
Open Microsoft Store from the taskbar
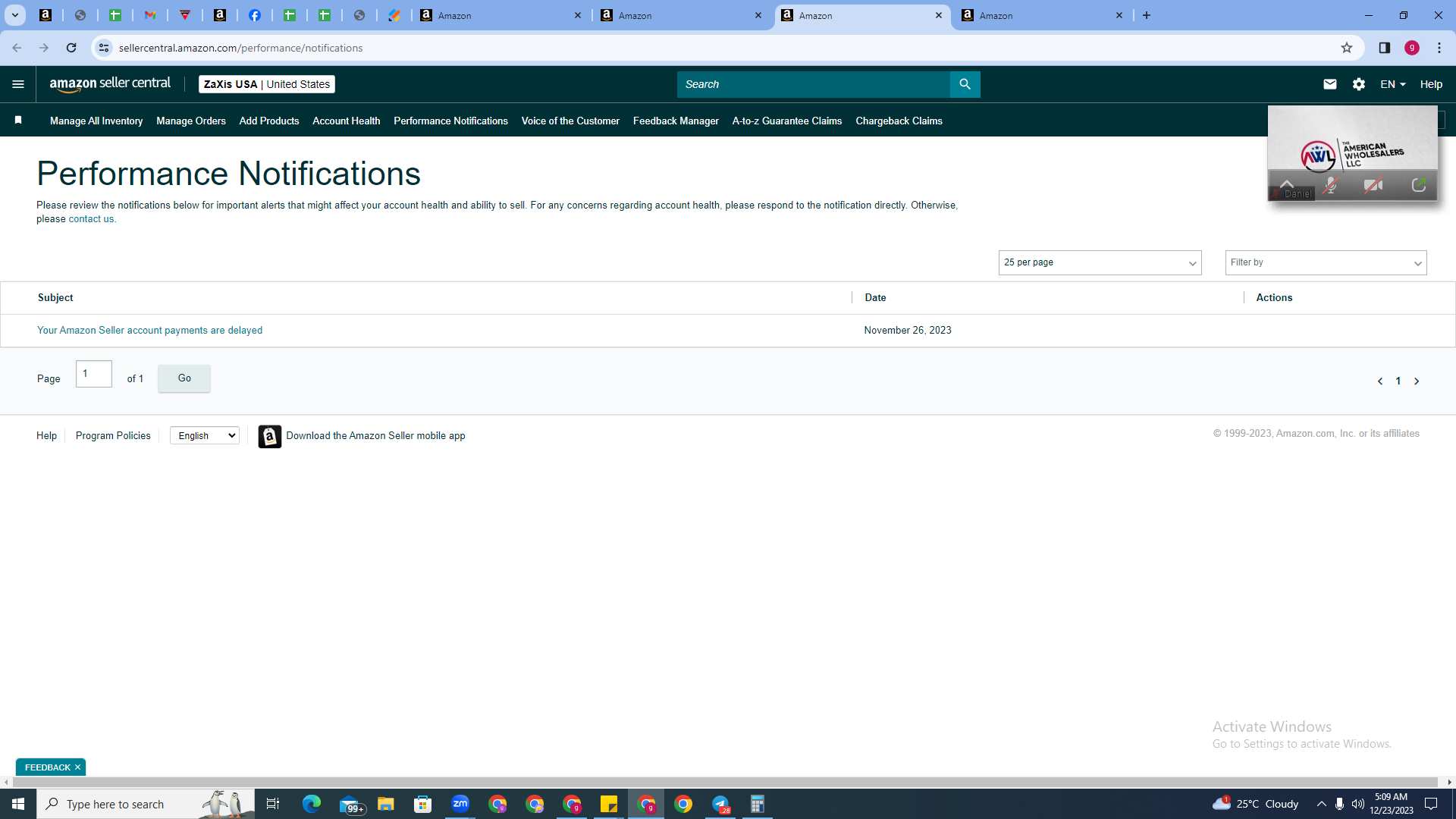(423, 804)
